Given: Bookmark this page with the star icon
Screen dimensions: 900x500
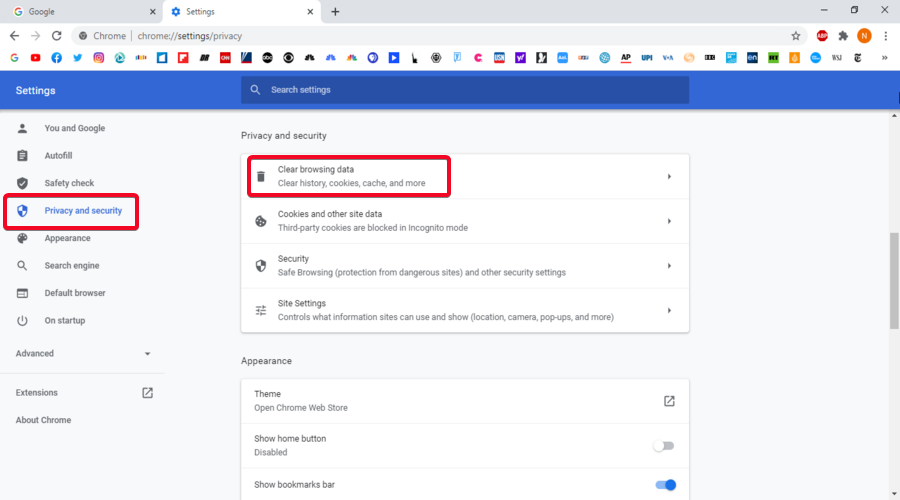Looking at the screenshot, I should [796, 35].
